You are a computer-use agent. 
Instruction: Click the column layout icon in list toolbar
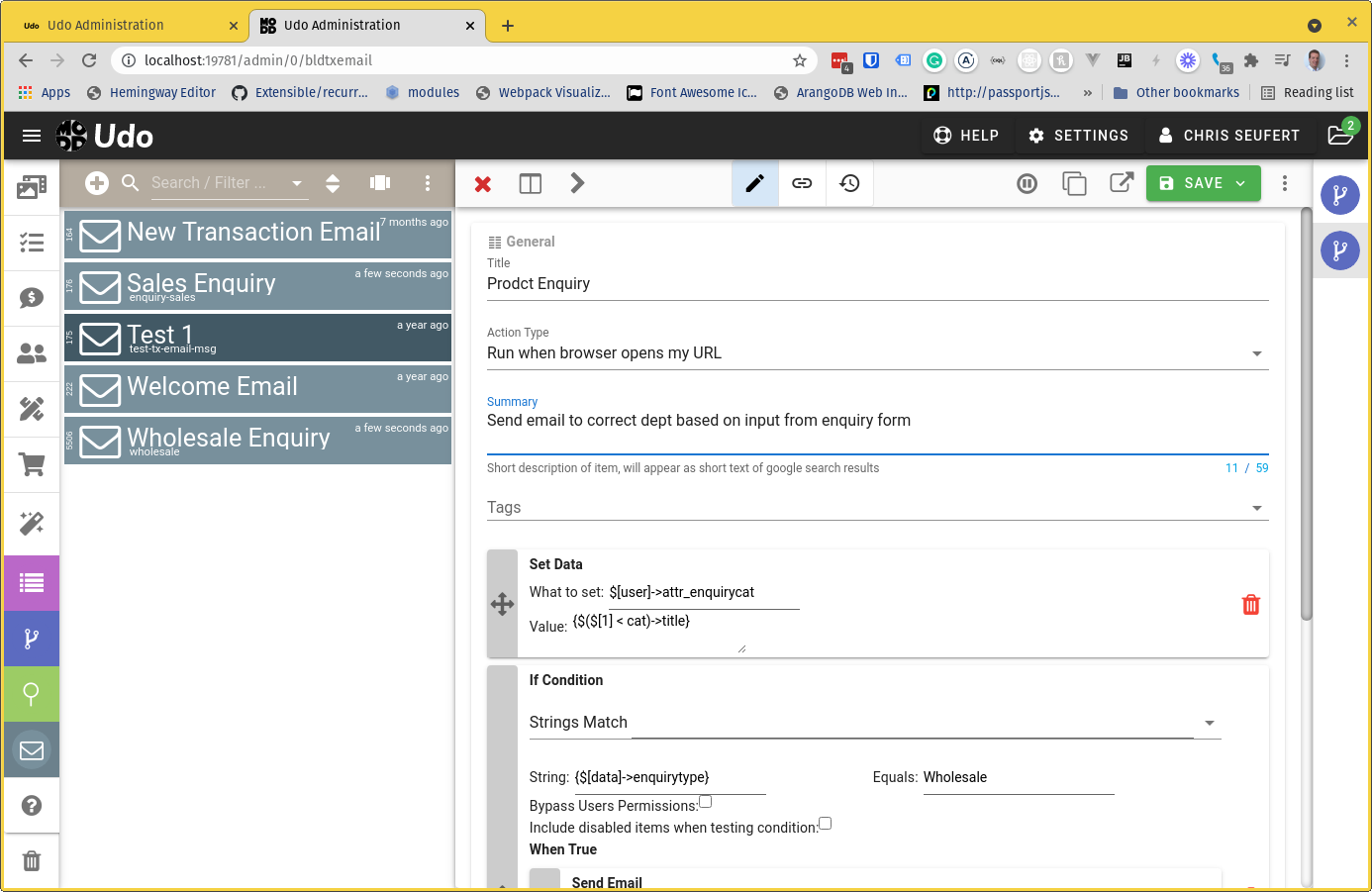[380, 182]
